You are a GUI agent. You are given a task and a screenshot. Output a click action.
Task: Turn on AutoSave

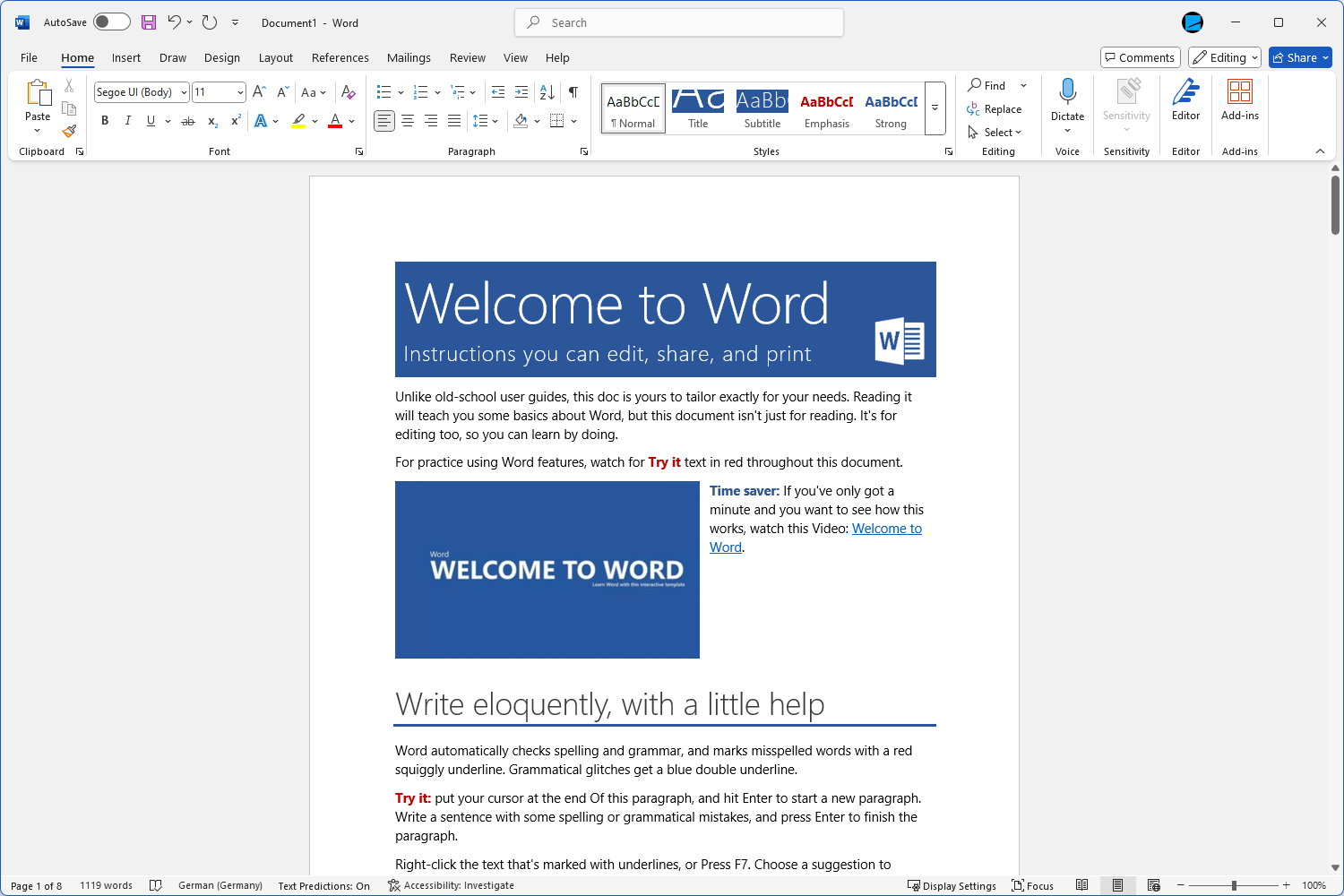(x=110, y=22)
